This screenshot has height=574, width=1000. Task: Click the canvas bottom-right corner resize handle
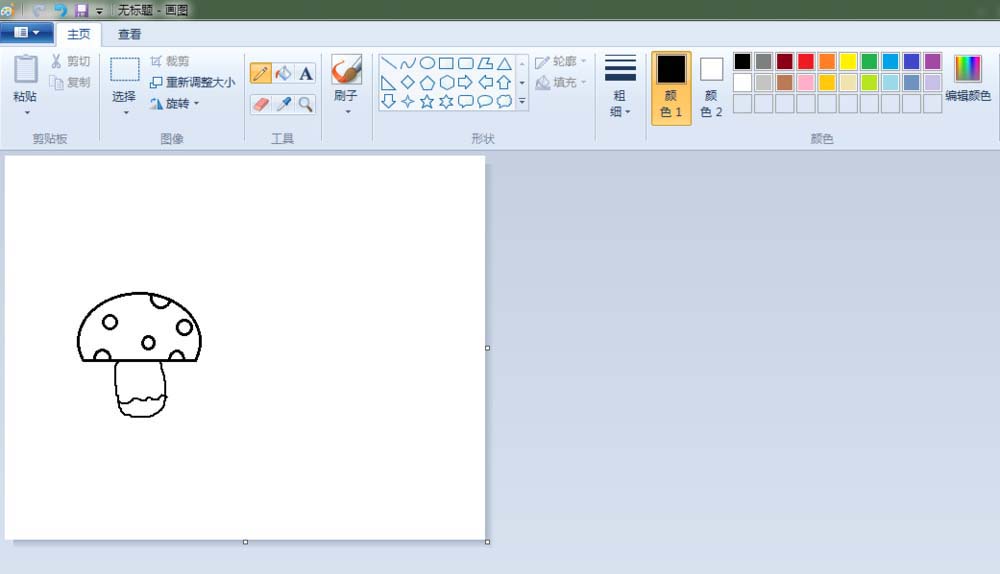(x=488, y=542)
